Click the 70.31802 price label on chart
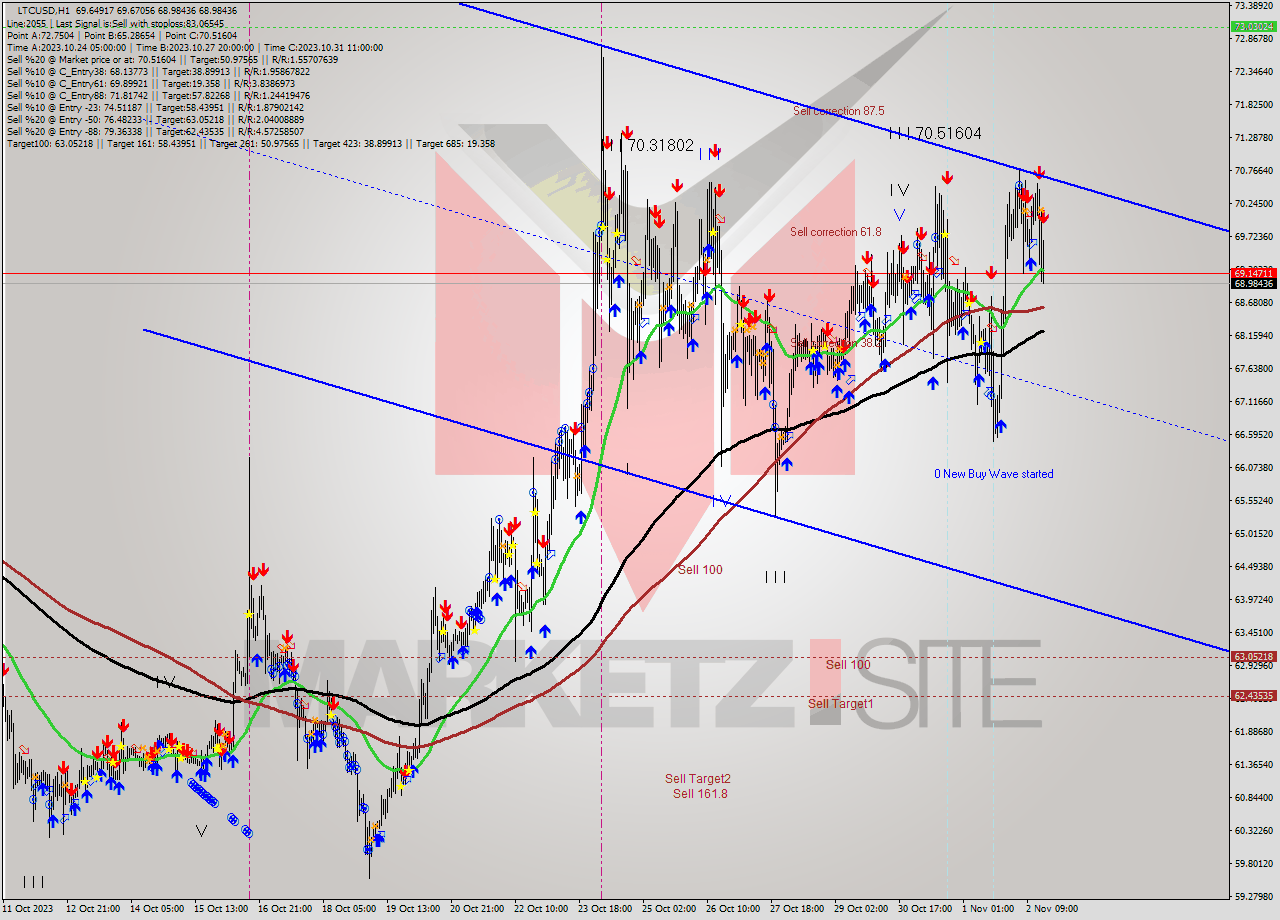Viewport: 1280px width, 920px height. click(x=660, y=145)
